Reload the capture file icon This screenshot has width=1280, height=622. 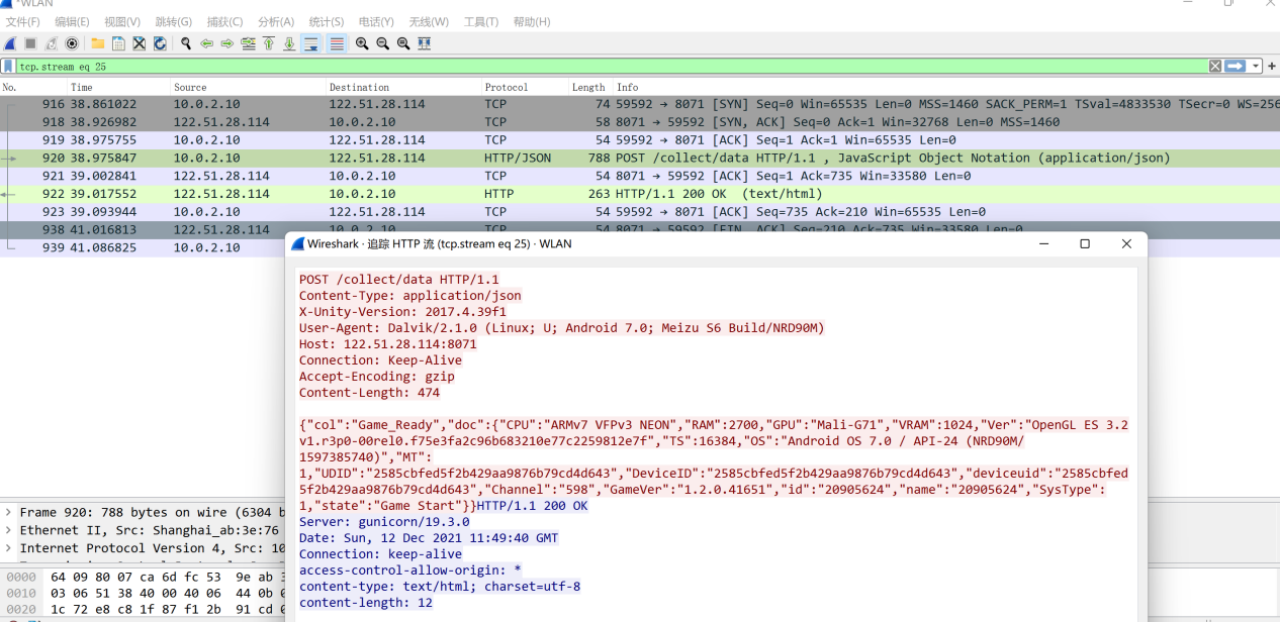tap(160, 44)
